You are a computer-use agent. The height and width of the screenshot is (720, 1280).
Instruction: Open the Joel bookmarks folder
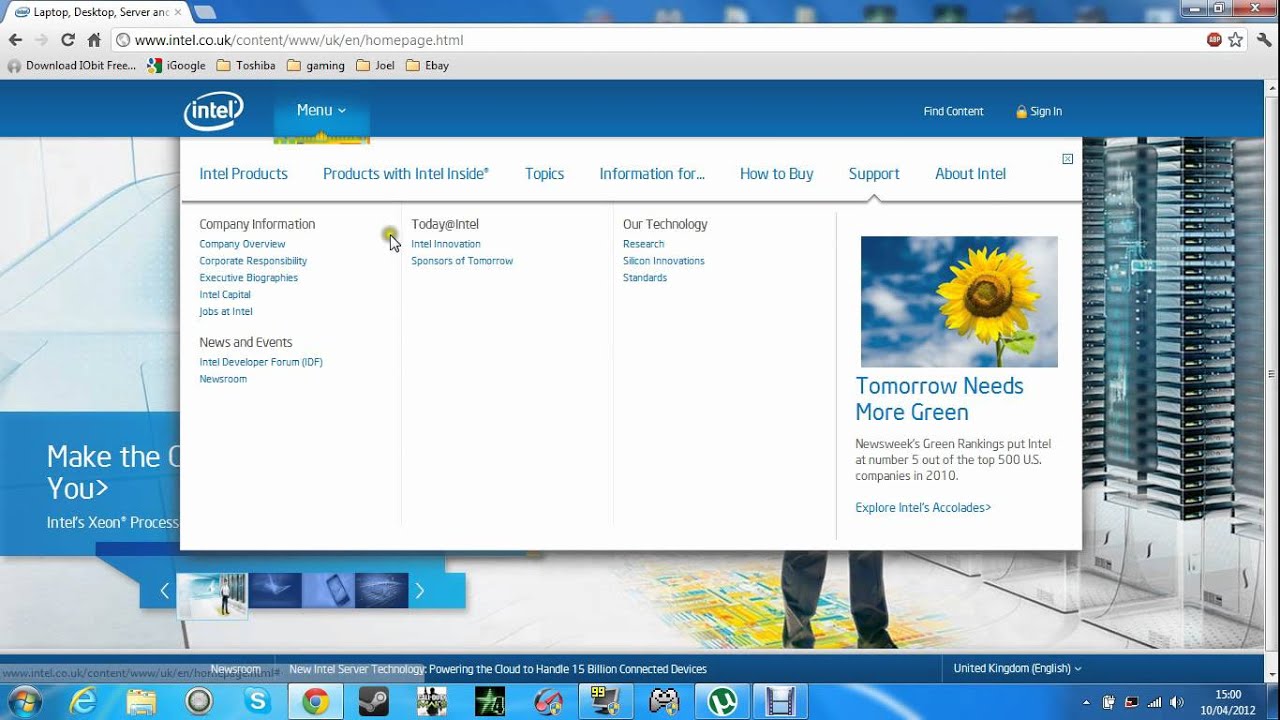375,66
